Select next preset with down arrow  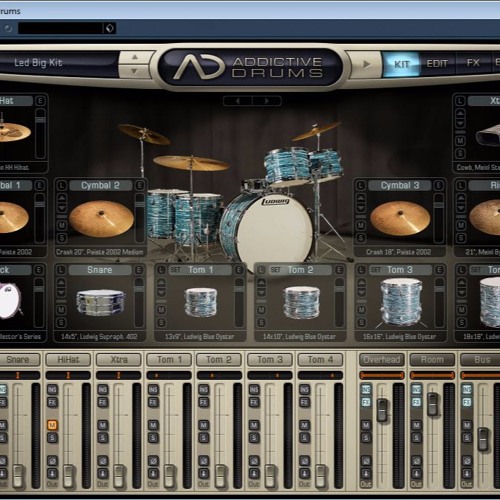[x=135, y=71]
